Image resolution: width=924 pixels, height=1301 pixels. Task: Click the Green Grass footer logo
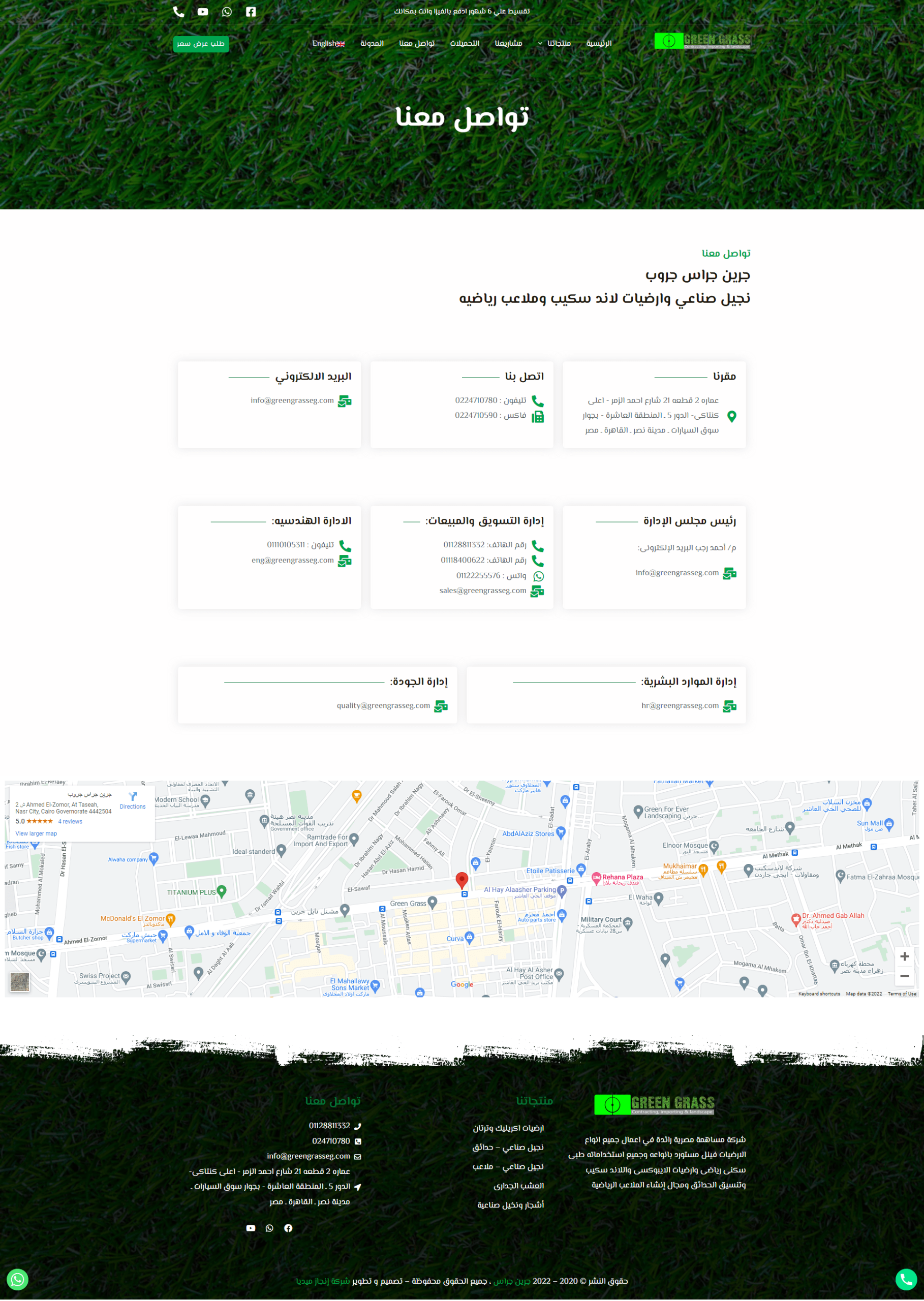[654, 1105]
